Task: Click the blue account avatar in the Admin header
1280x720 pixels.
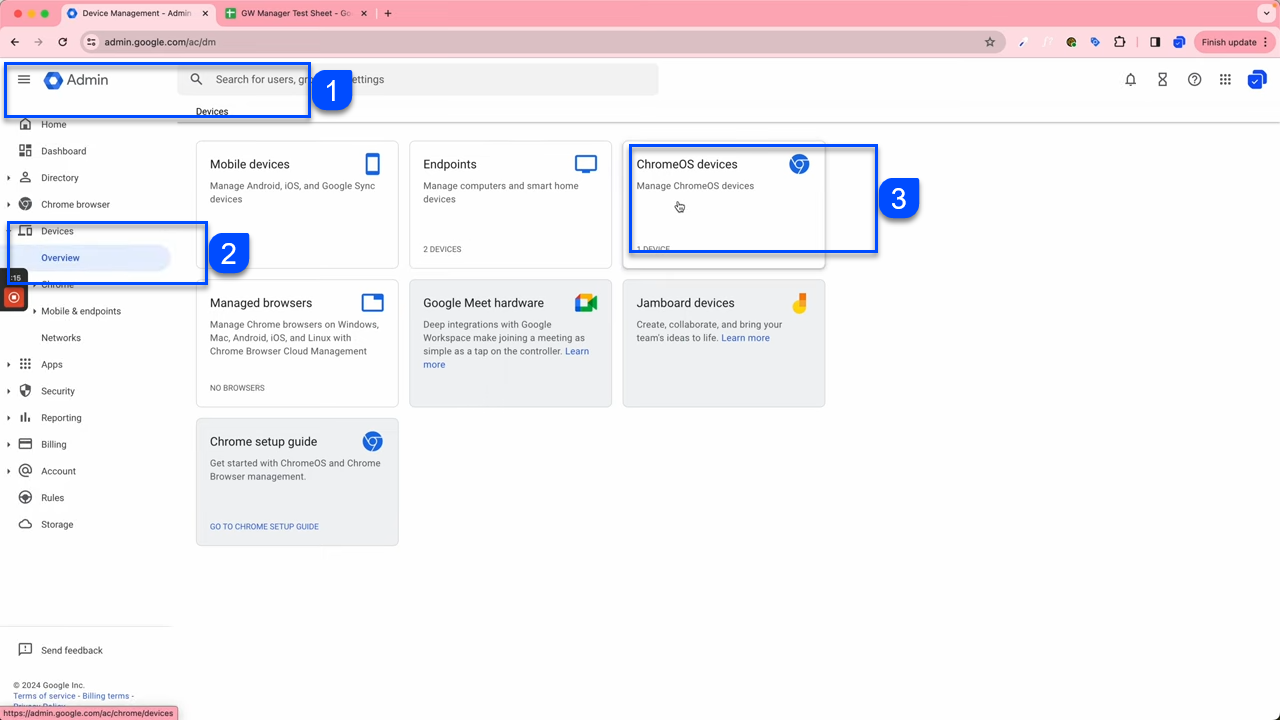Action: click(x=1257, y=80)
